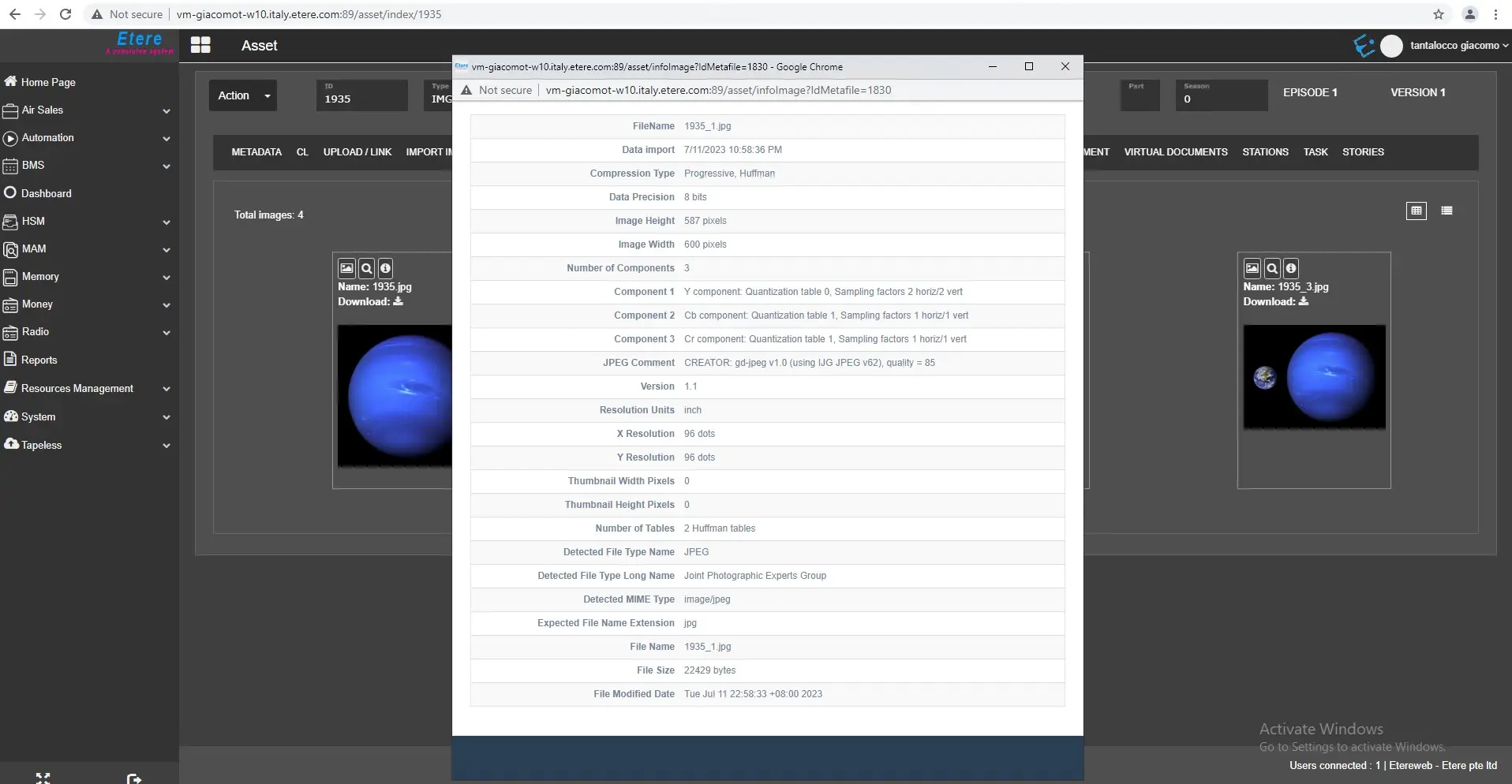Open the VIRTUAL DOCUMENTS tab
The height and width of the screenshot is (784, 1512).
point(1175,152)
